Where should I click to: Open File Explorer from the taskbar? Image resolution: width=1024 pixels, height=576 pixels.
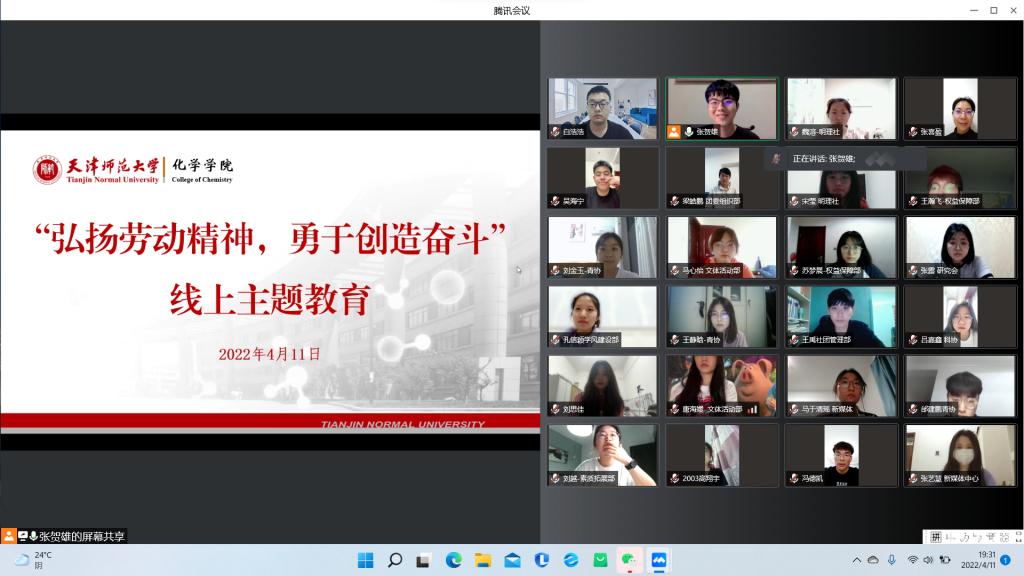(483, 560)
